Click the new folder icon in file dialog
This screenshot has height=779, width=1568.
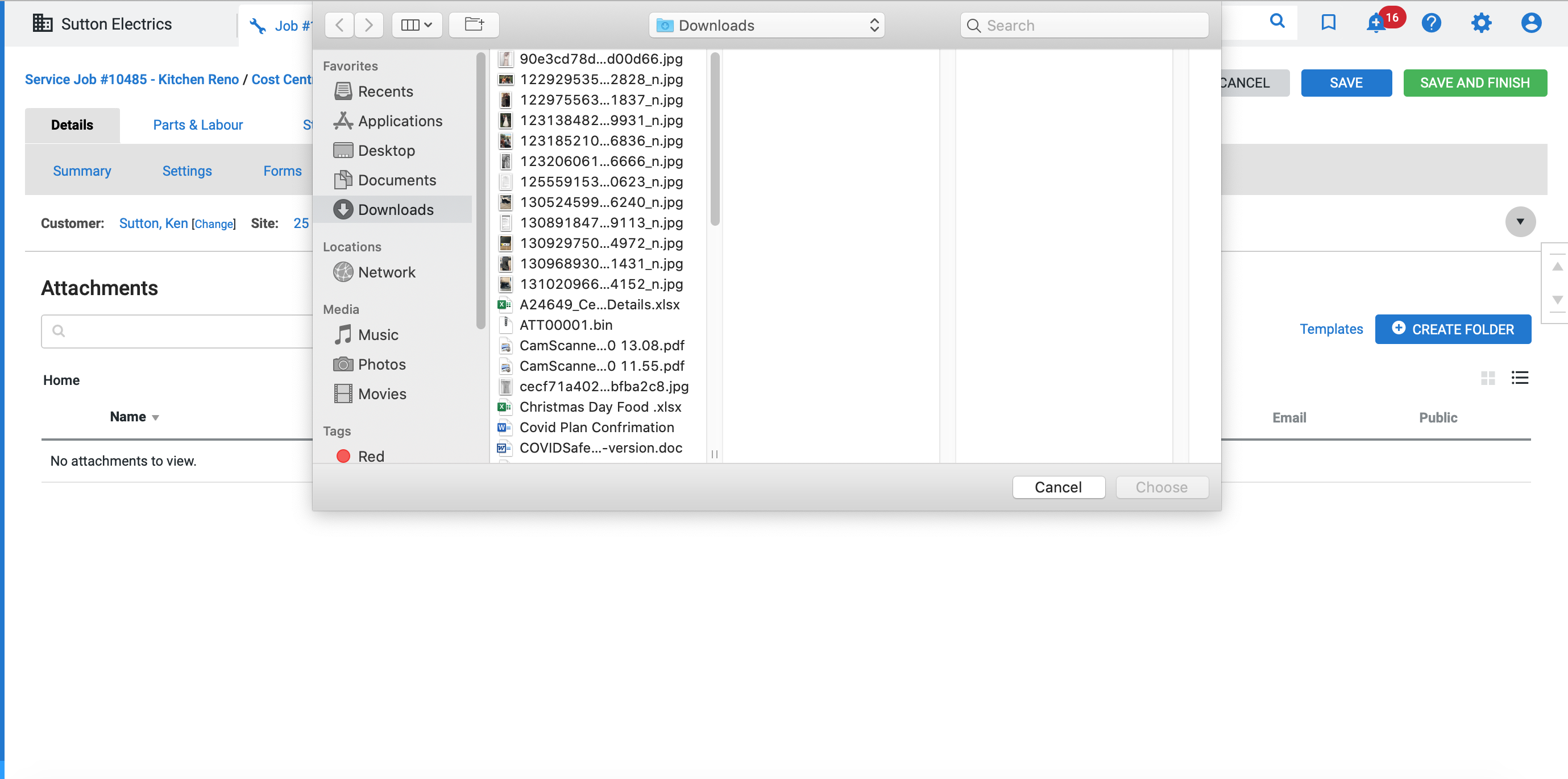[474, 25]
